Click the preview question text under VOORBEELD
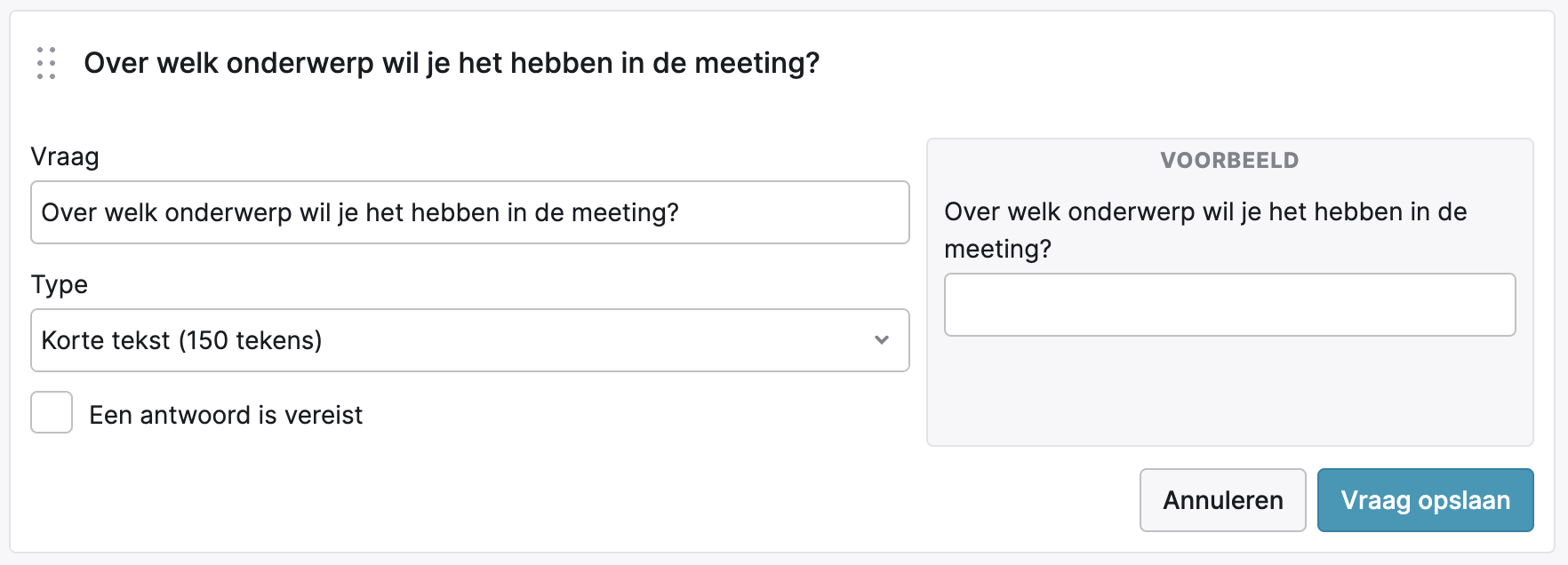This screenshot has height=565, width=1568. (1204, 212)
